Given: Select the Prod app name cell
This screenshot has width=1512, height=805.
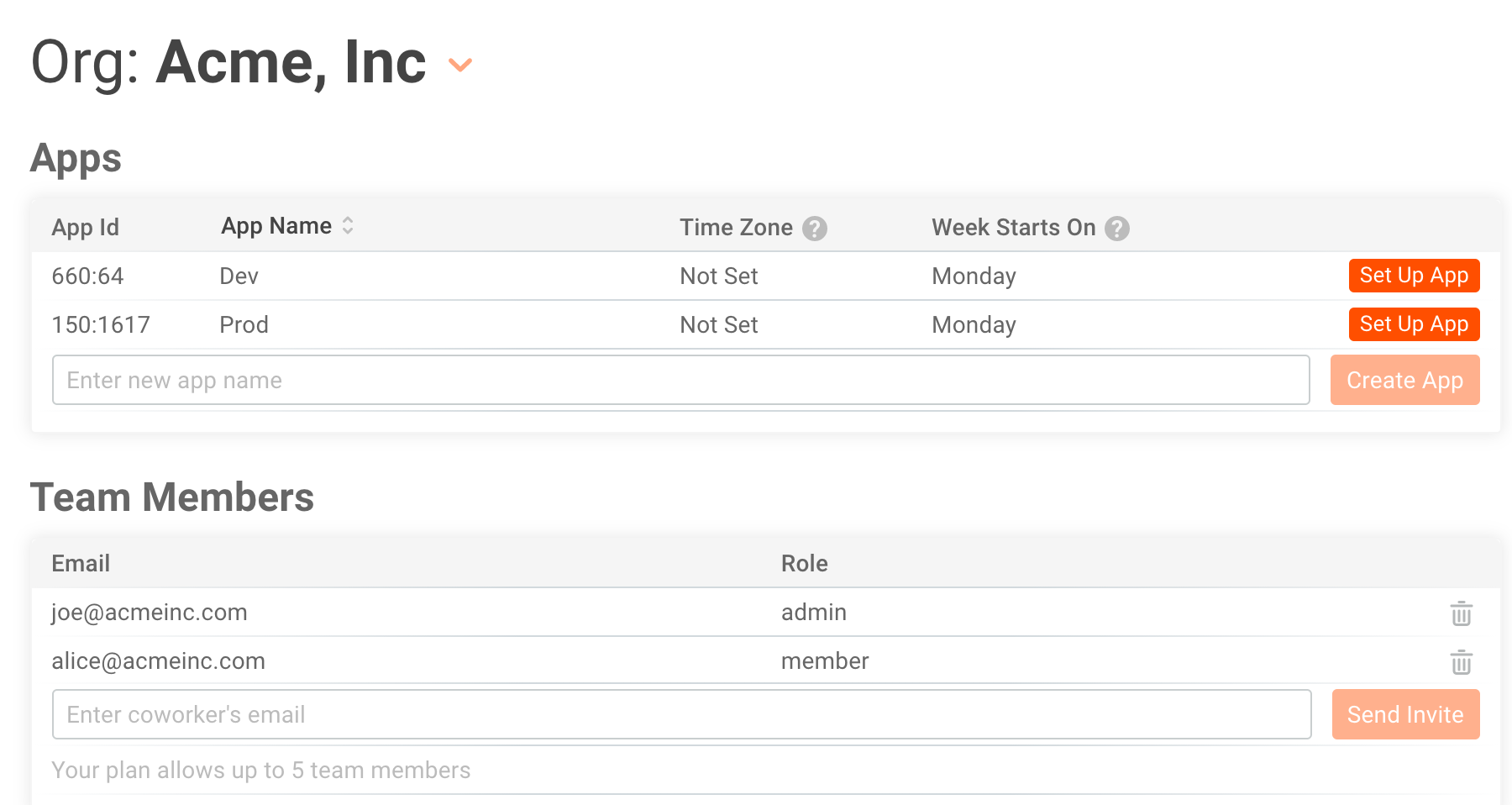Looking at the screenshot, I should [x=244, y=325].
